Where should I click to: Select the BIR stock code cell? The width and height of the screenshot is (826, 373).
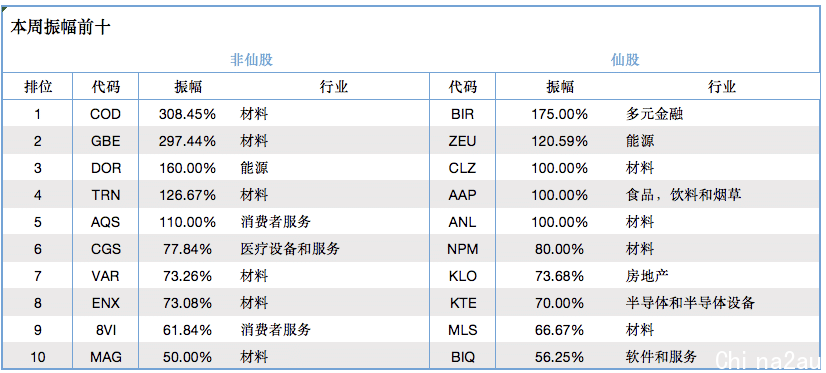click(463, 114)
